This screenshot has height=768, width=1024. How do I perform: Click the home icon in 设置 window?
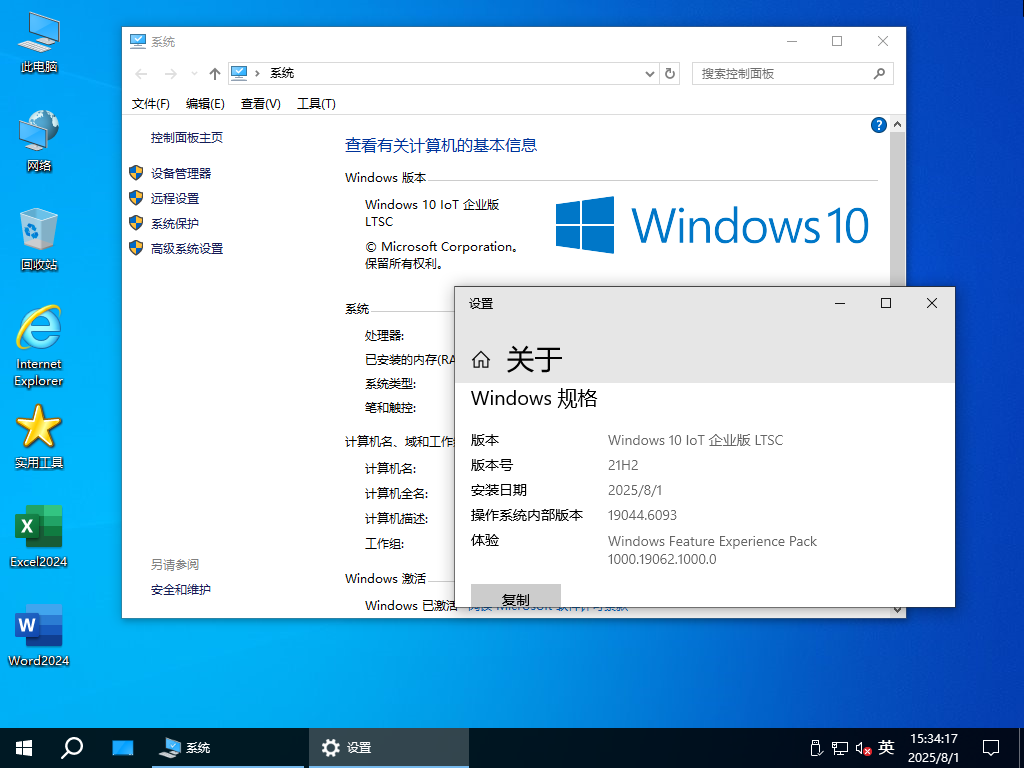pos(481,359)
